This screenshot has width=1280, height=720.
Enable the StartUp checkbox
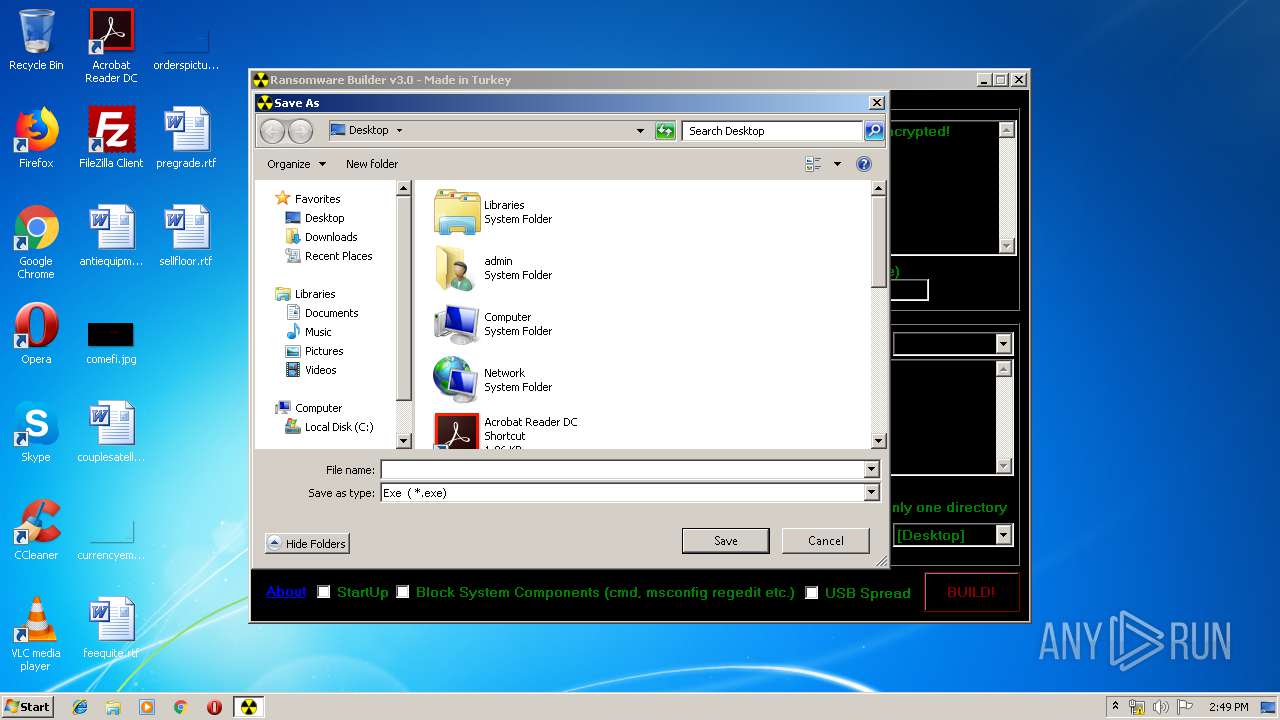pyautogui.click(x=324, y=592)
